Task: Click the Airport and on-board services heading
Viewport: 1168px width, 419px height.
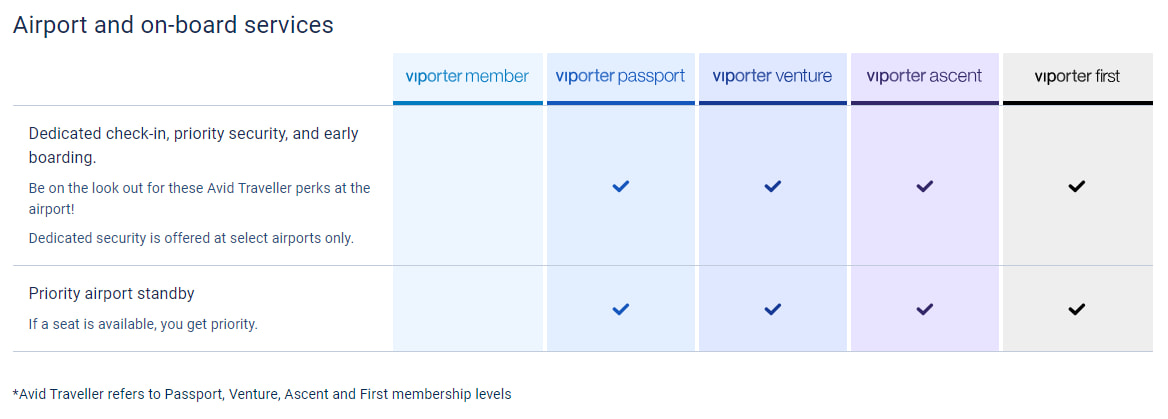Action: point(173,25)
